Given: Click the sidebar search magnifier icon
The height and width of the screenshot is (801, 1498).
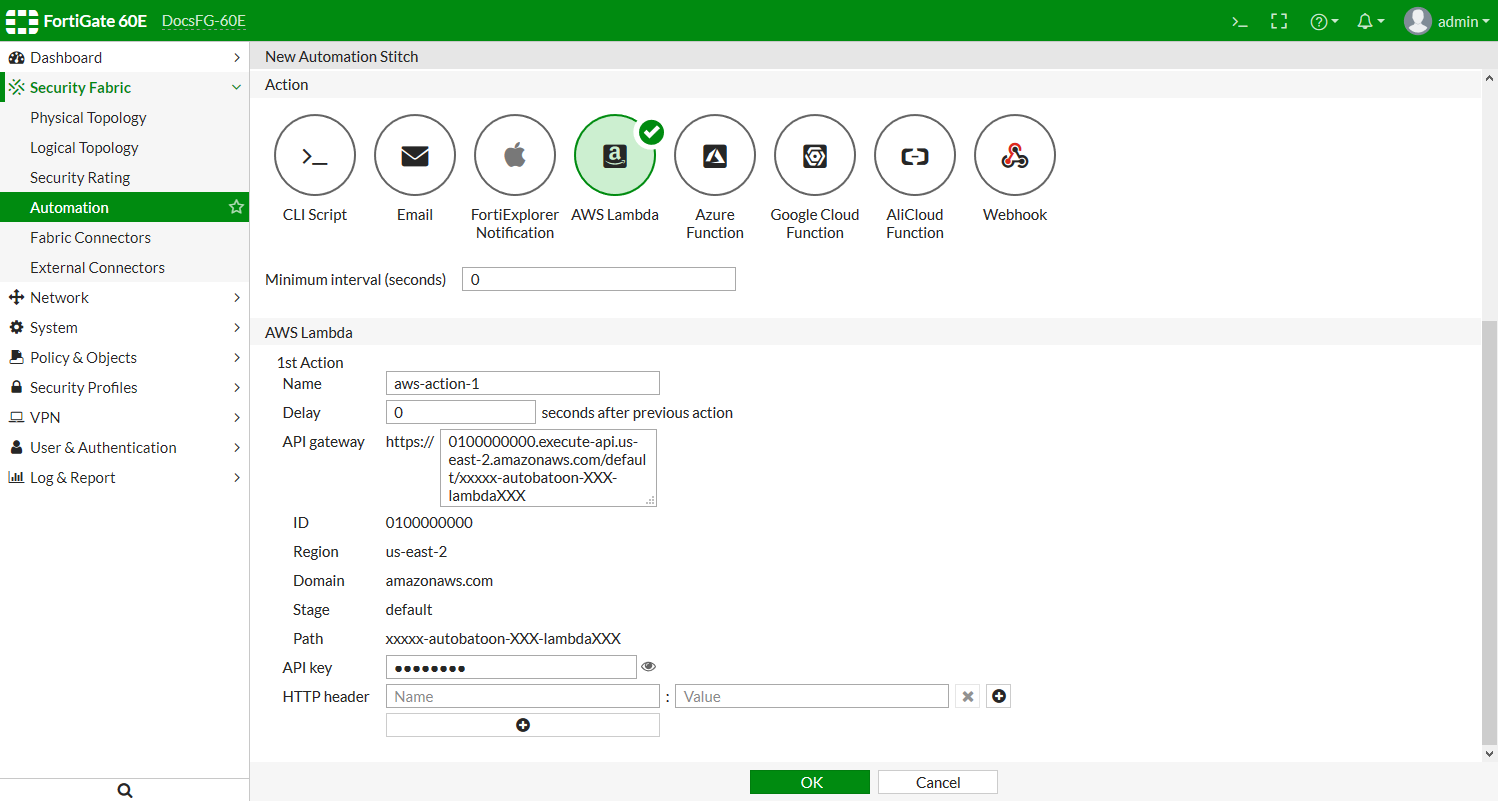Looking at the screenshot, I should (125, 790).
